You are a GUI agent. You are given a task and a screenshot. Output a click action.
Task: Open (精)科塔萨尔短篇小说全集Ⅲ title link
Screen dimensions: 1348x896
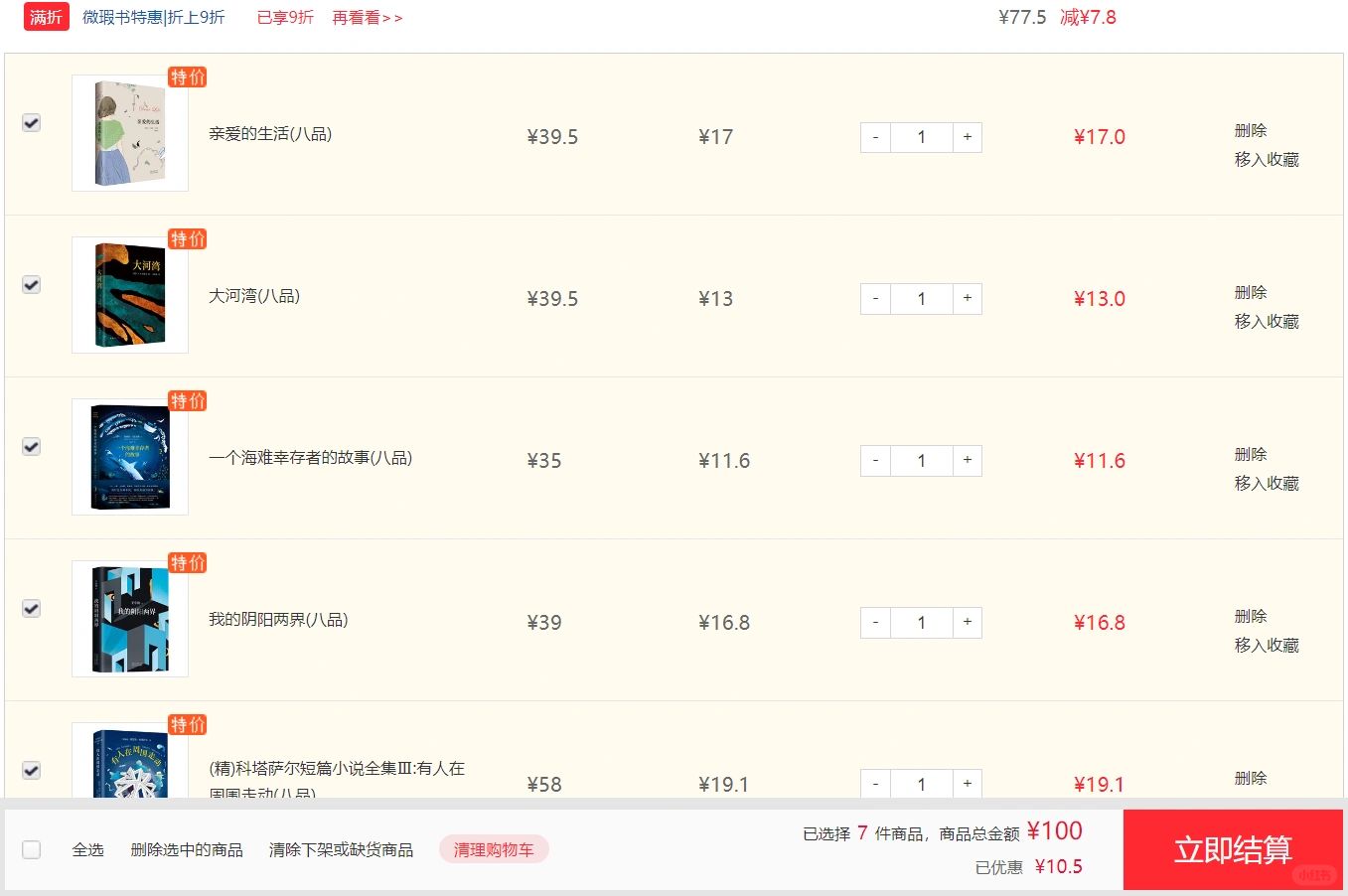click(337, 779)
